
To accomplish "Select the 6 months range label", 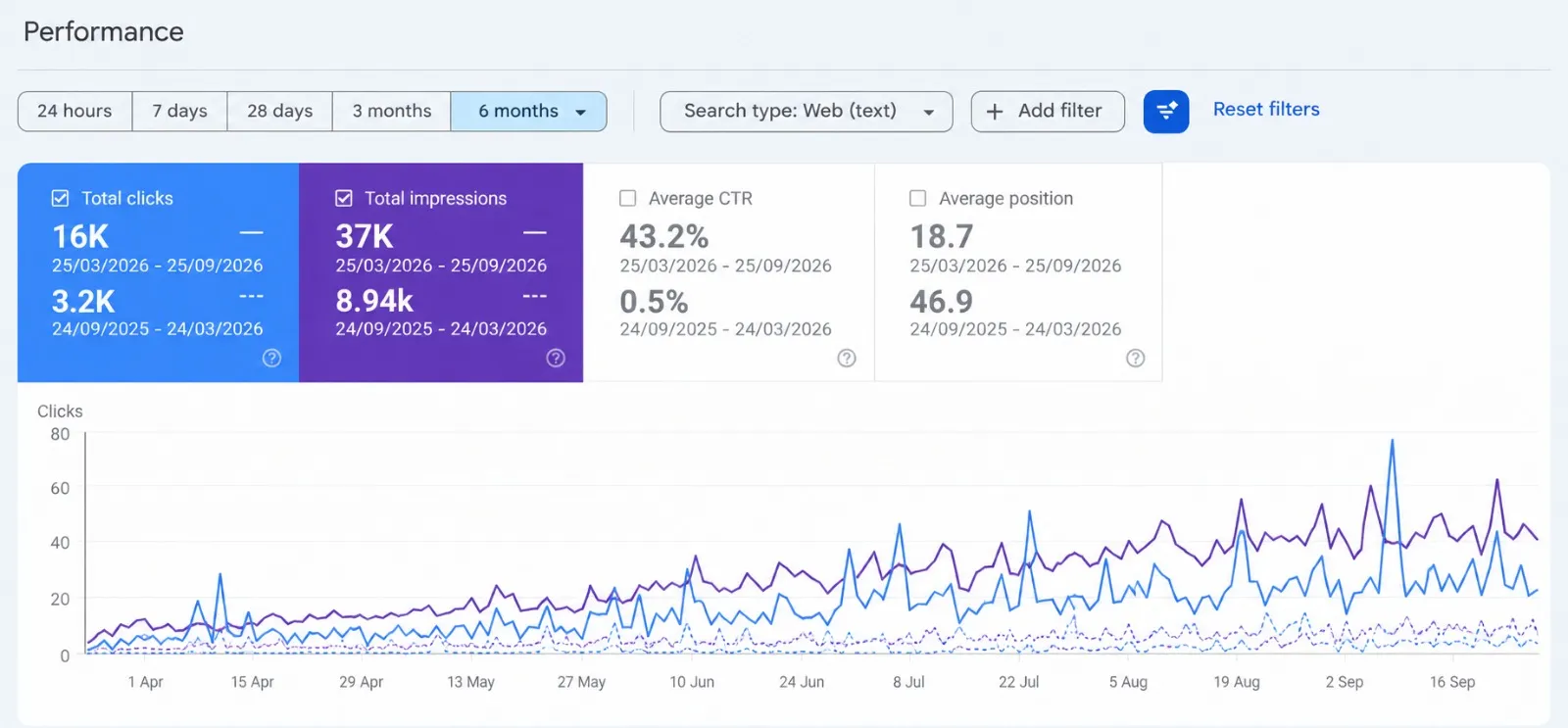I will click(x=518, y=112).
